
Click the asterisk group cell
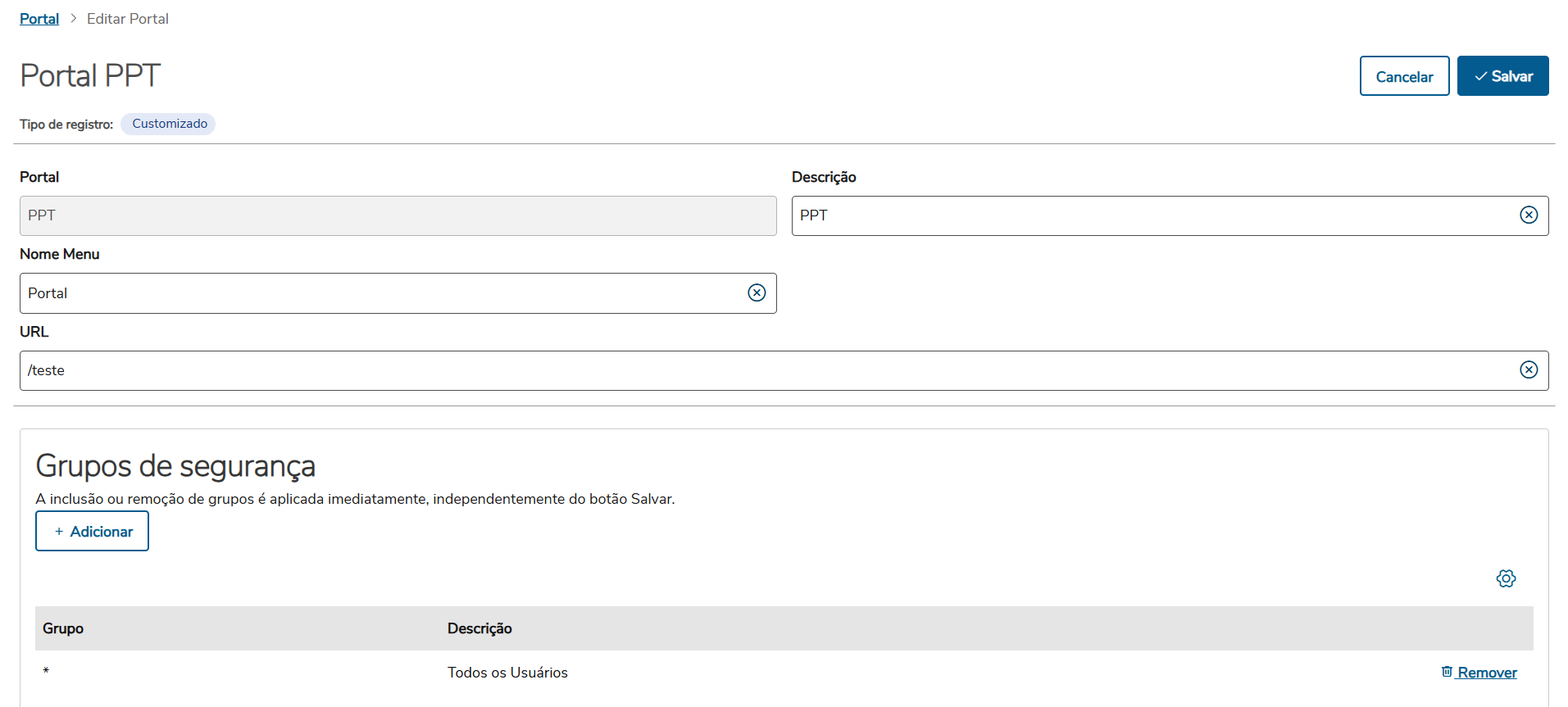(x=46, y=672)
